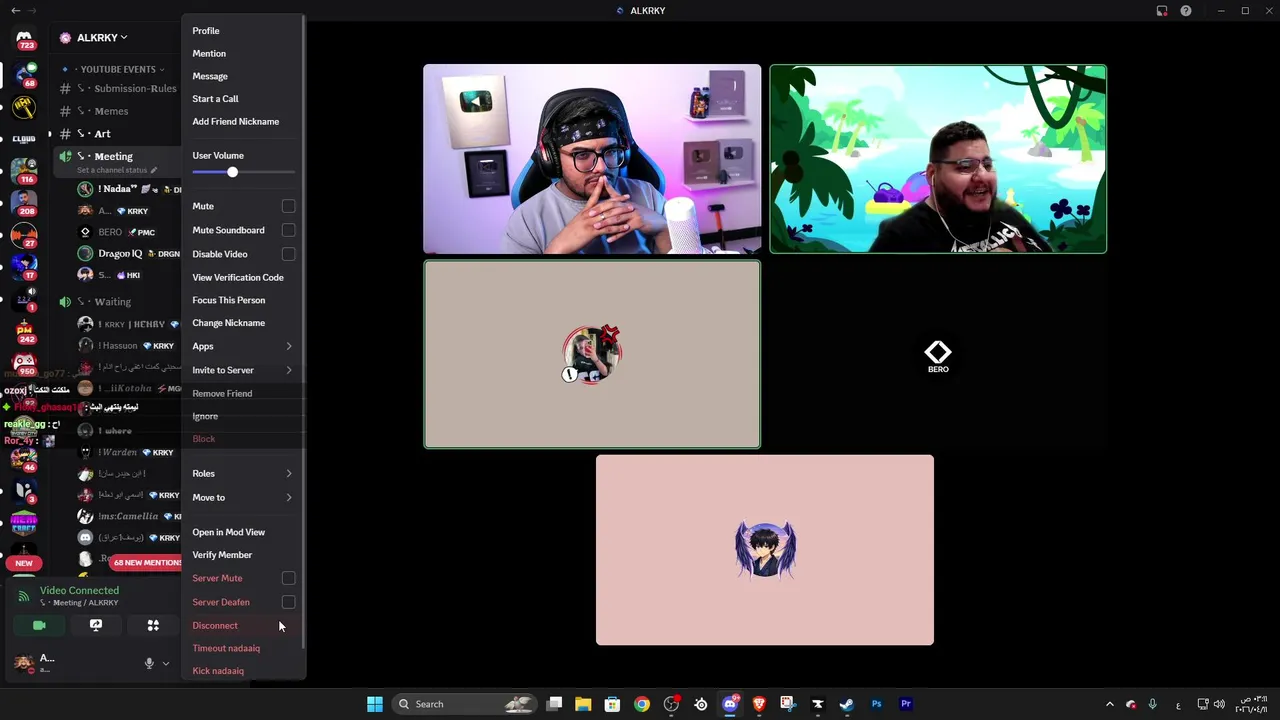
Task: Collapse the YOUTUBE EVENTS category
Action: pos(118,69)
